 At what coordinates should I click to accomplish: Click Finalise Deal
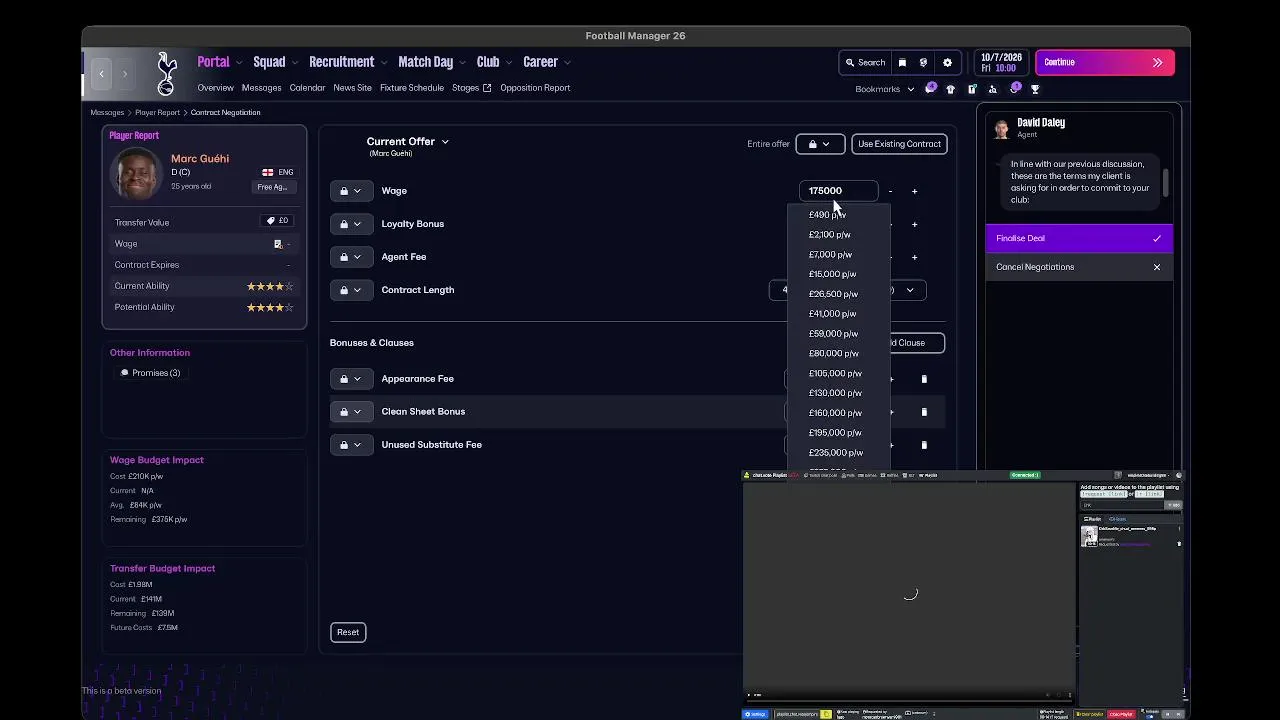tap(1079, 239)
